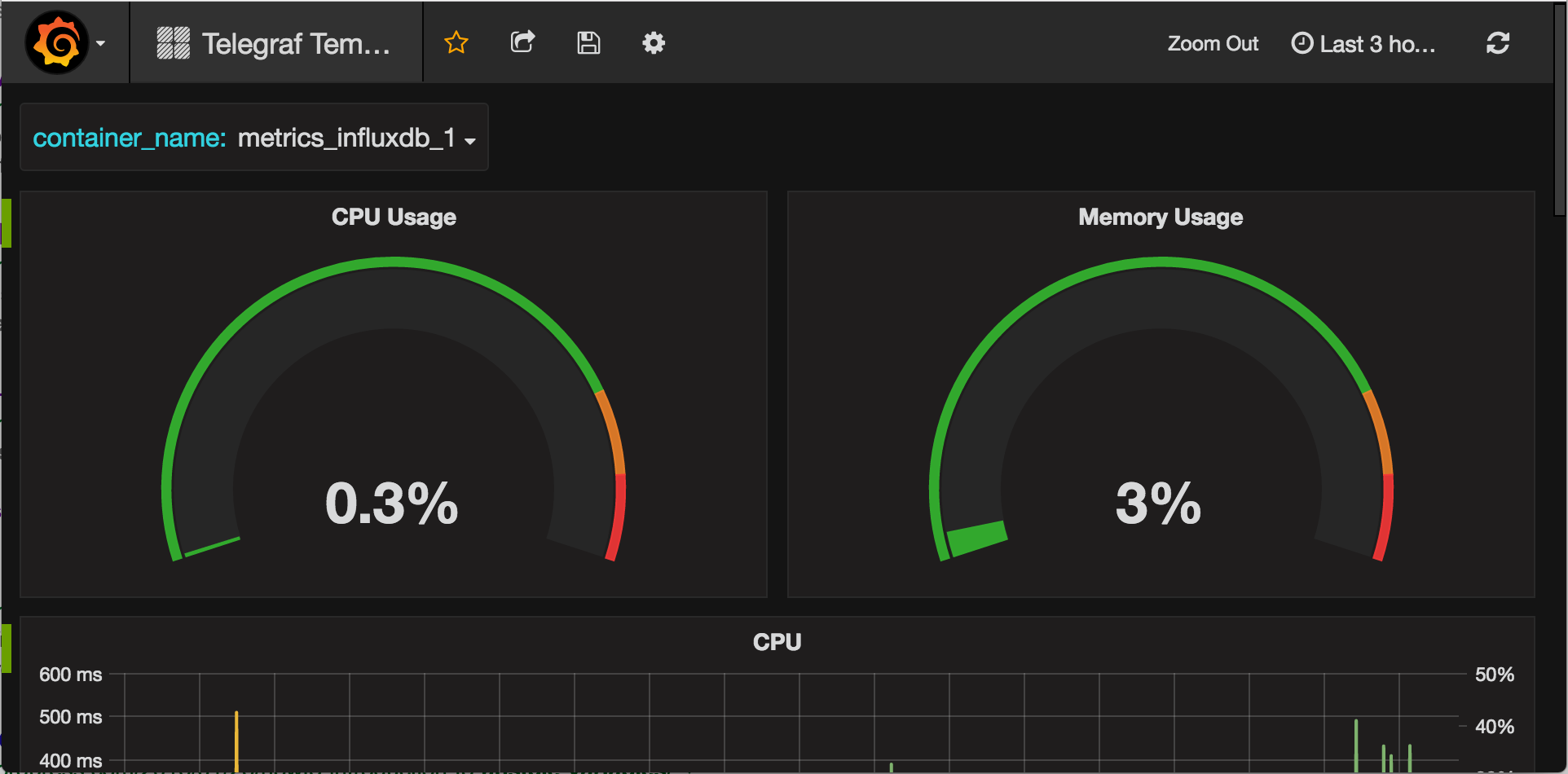Screen dimensions: 1568x774
Task: Open the CPU graph panel title menu
Action: (777, 642)
